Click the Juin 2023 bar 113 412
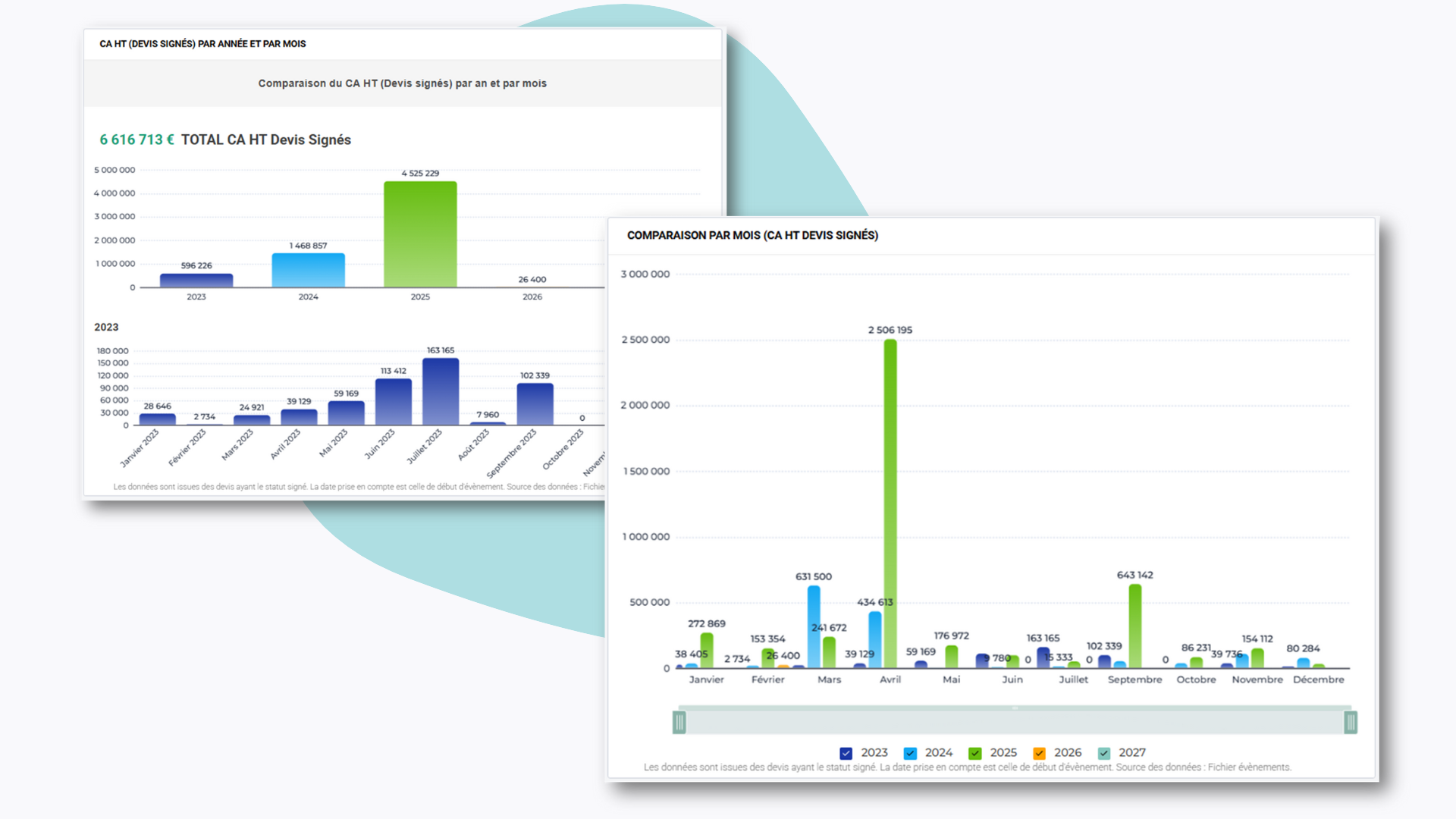Screen dimensions: 1456x819 pyautogui.click(x=394, y=402)
